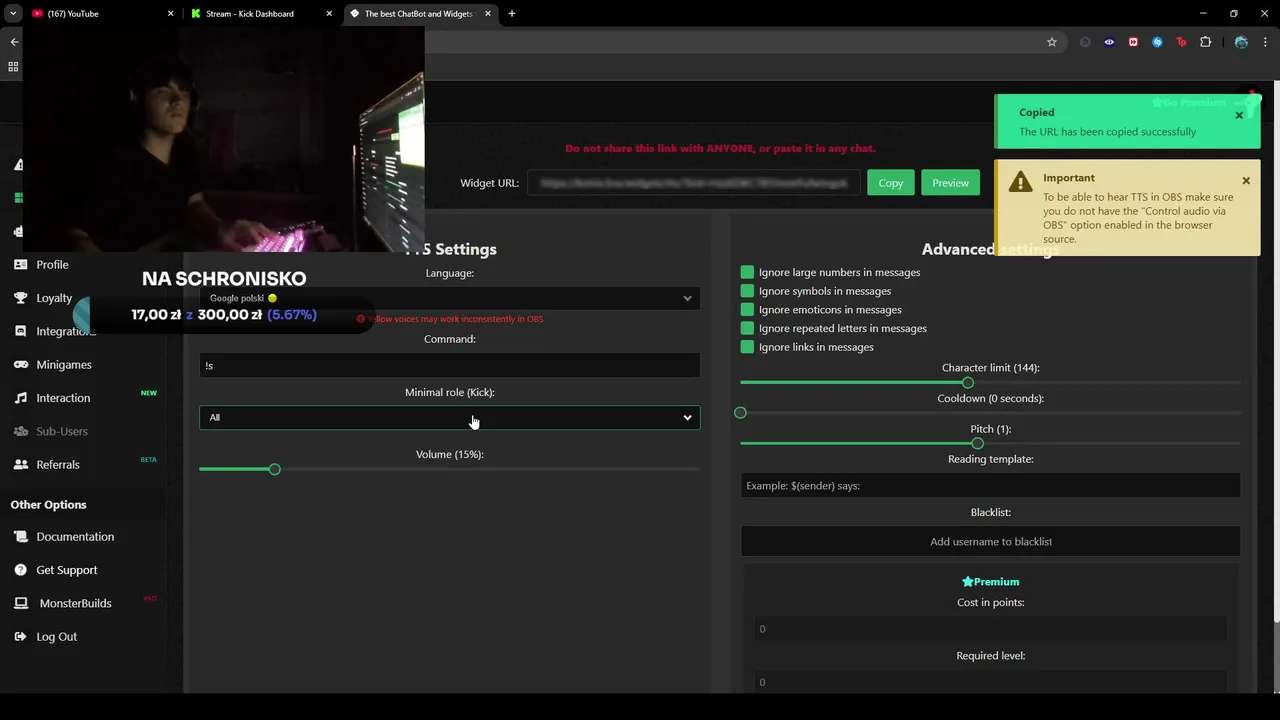Expand the Minimal role dropdown set to All

click(x=450, y=418)
